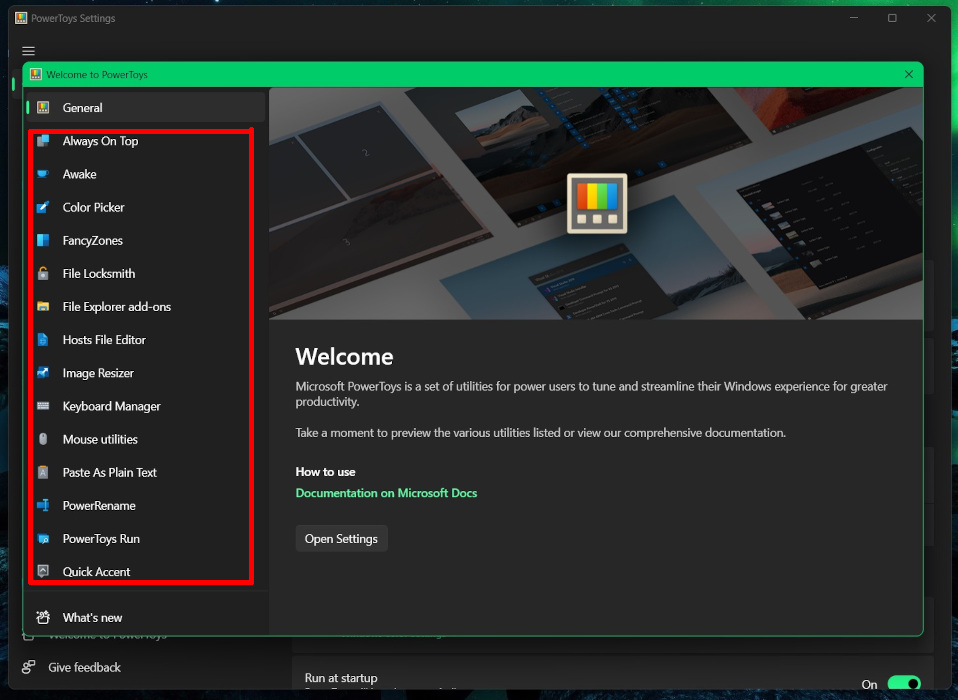Click the Hosts File Editor icon
958x700 pixels.
[x=44, y=340]
